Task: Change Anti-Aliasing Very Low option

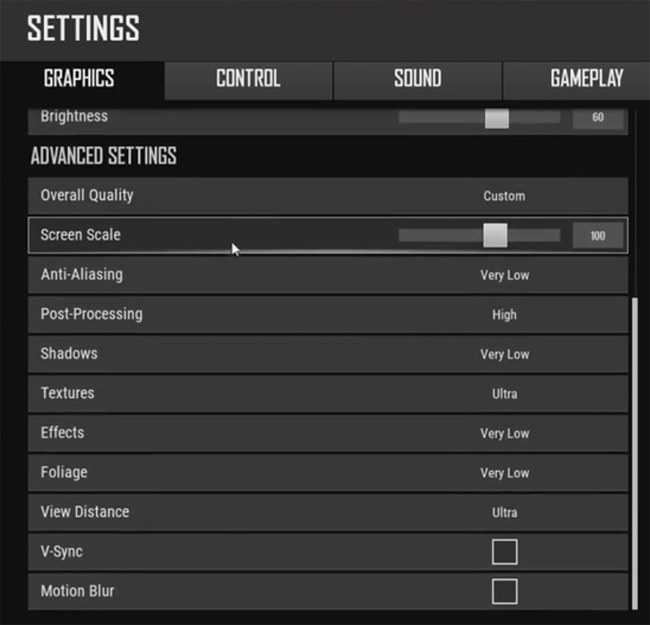Action: [504, 275]
